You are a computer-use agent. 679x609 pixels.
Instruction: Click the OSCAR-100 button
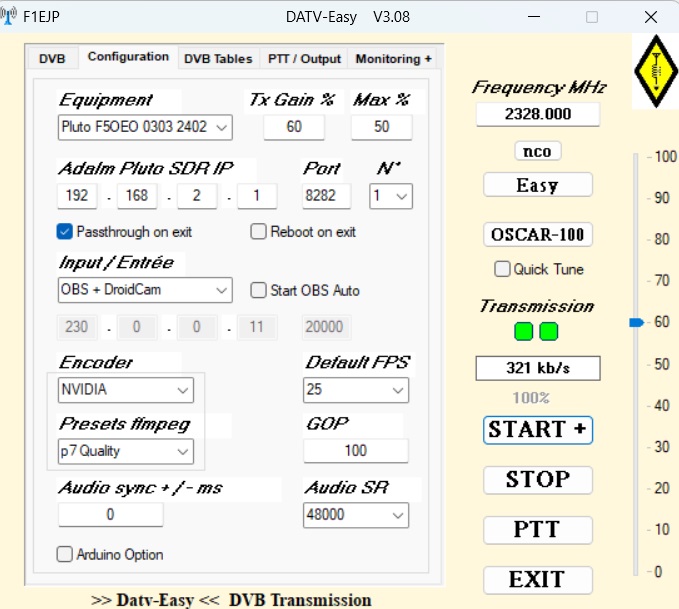point(538,235)
